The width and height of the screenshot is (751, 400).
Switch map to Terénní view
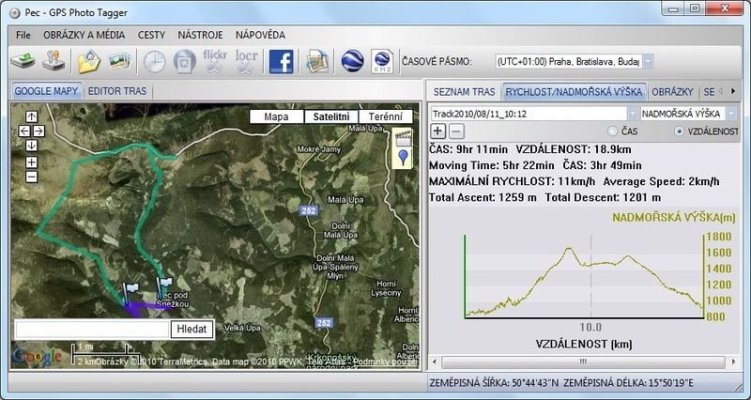(385, 116)
